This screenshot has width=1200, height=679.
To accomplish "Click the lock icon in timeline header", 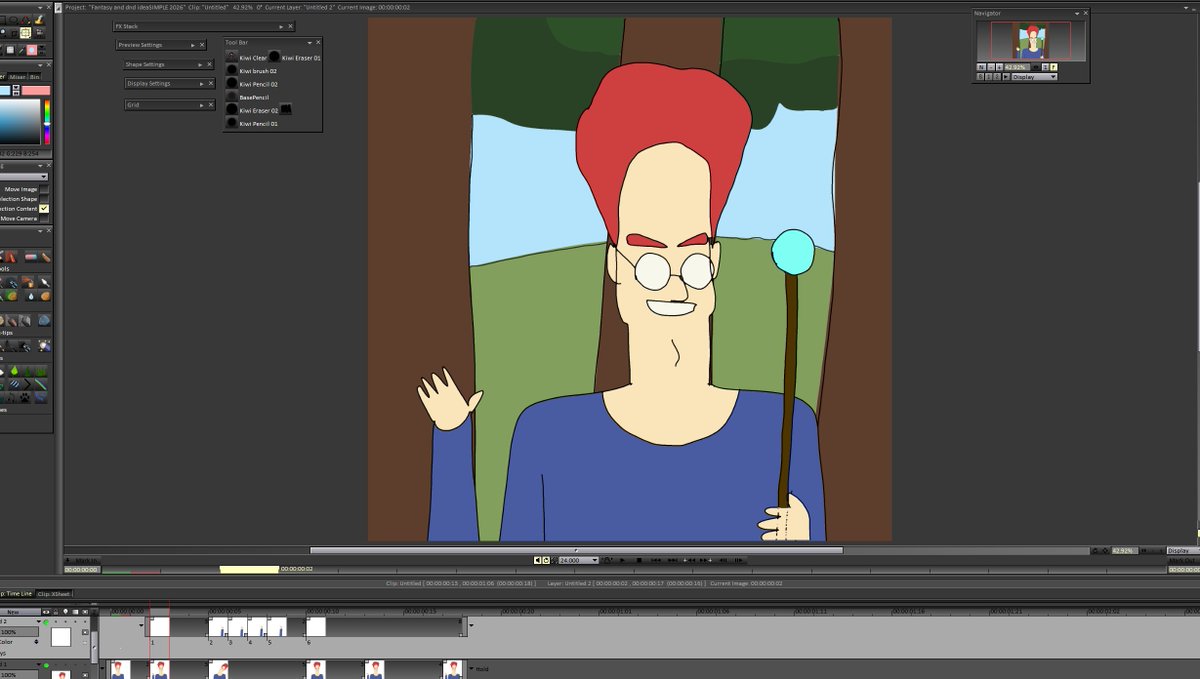I will click(x=56, y=611).
